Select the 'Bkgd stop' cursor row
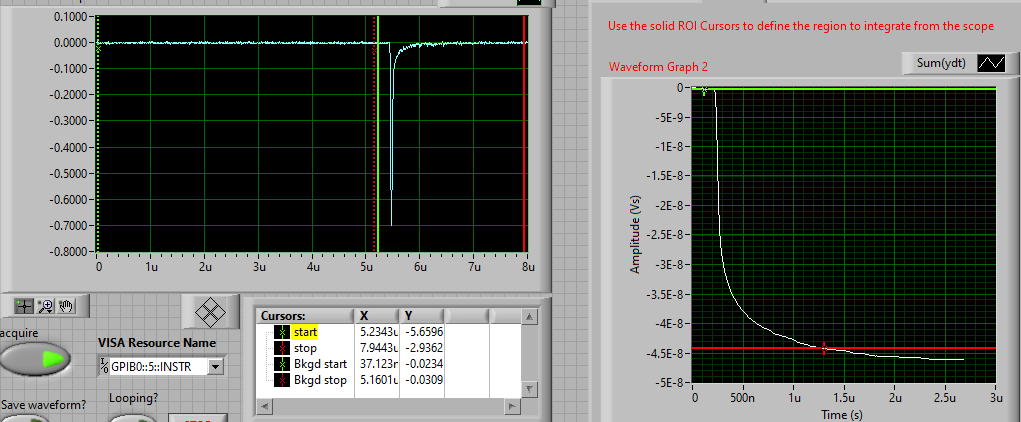The height and width of the screenshot is (422, 1021). pos(320,380)
